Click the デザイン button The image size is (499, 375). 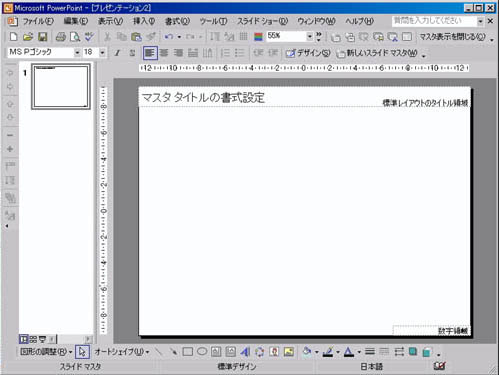(308, 53)
